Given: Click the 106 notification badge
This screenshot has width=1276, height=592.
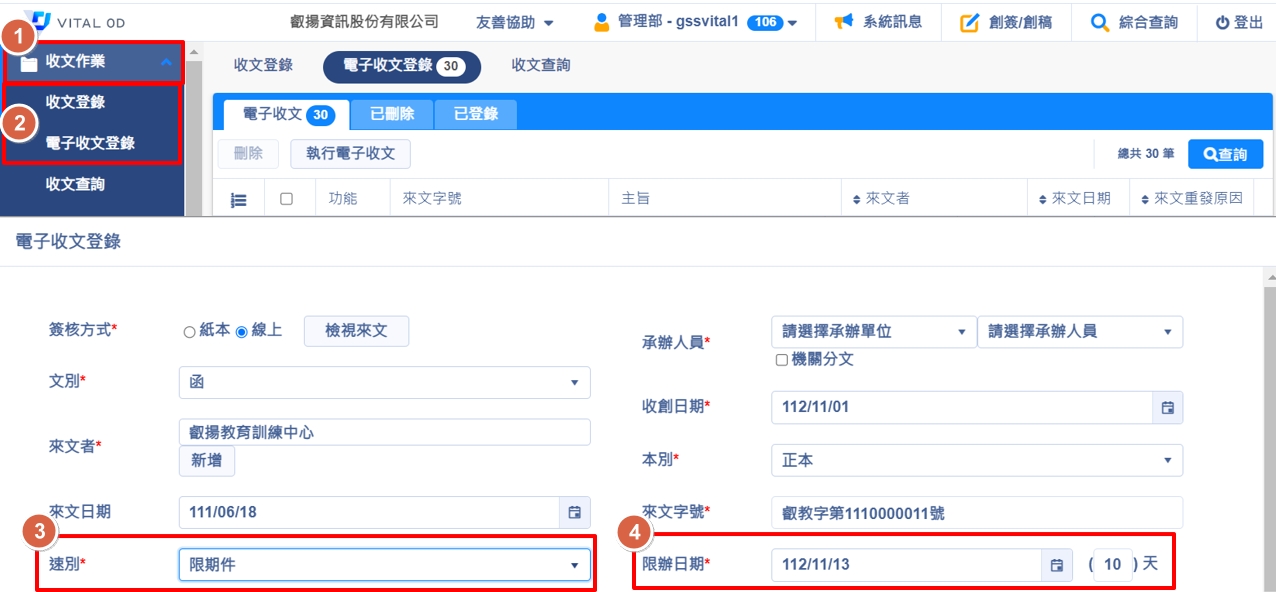Looking at the screenshot, I should click(765, 22).
